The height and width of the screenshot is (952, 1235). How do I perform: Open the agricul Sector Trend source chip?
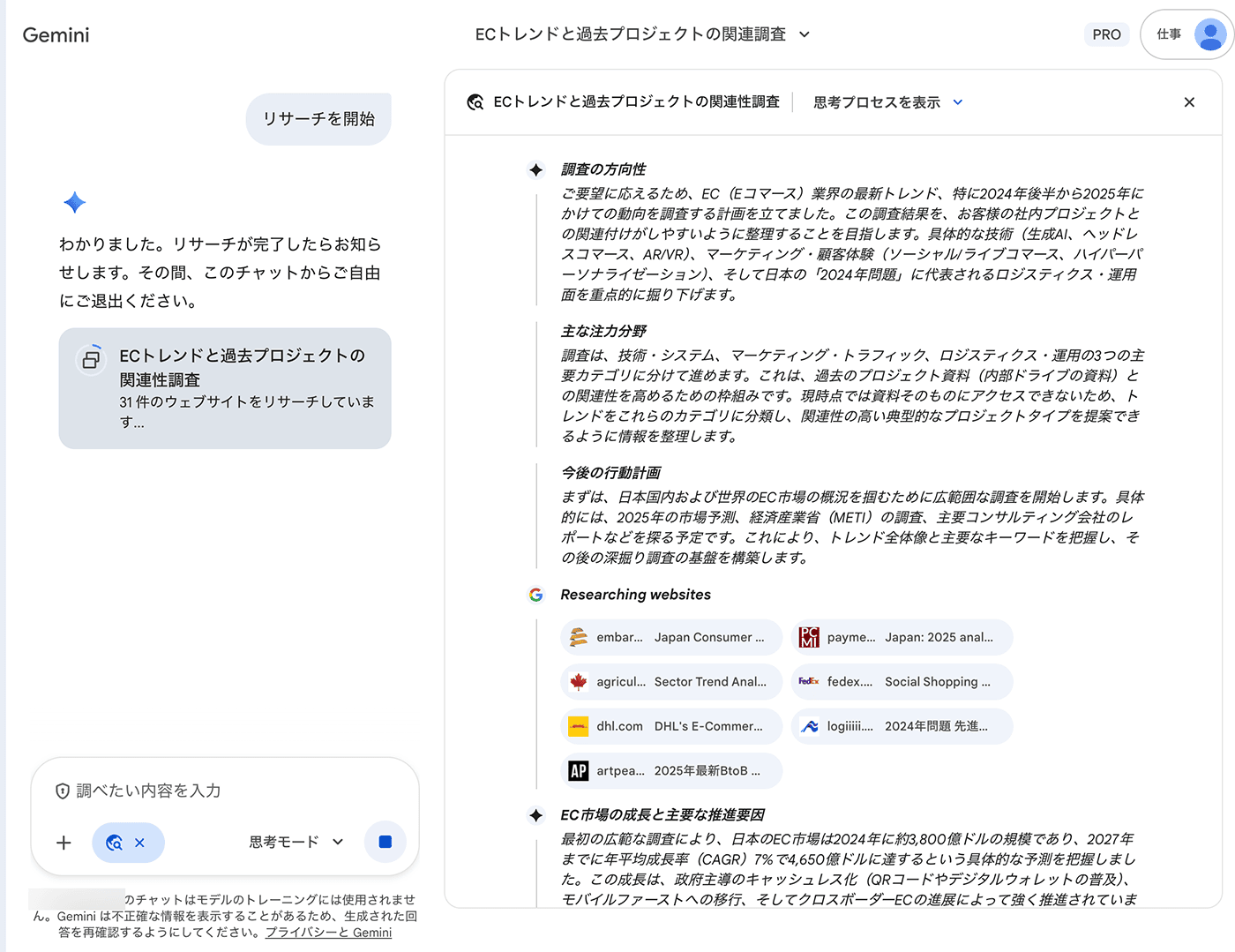tap(670, 682)
